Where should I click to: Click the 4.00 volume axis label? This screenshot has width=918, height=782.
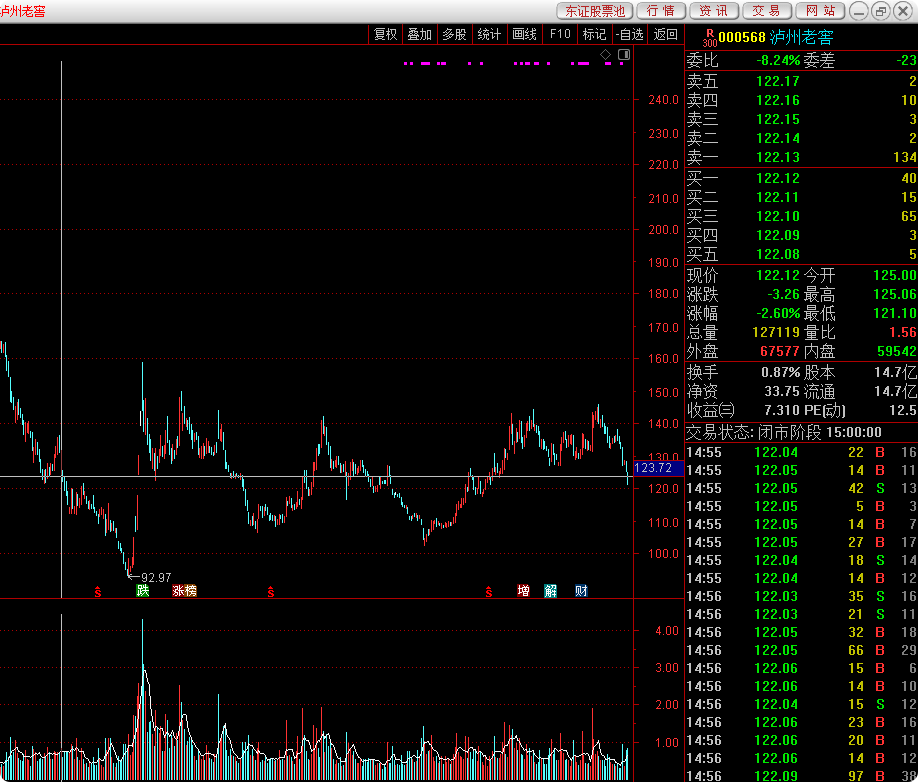(666, 630)
